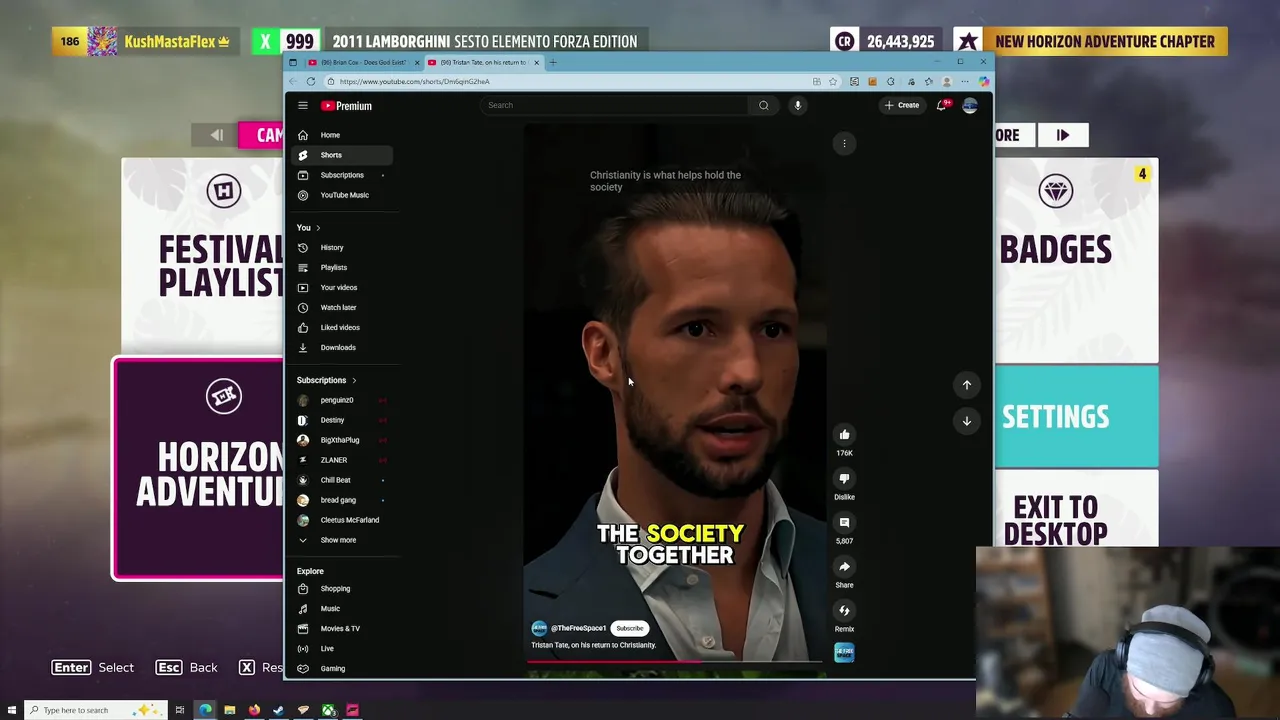This screenshot has height=720, width=1280.
Task: Click the YouTube search magnifier button
Action: click(763, 105)
